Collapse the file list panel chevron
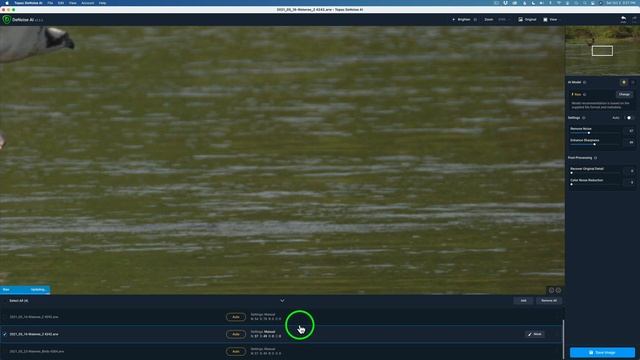 pyautogui.click(x=282, y=300)
